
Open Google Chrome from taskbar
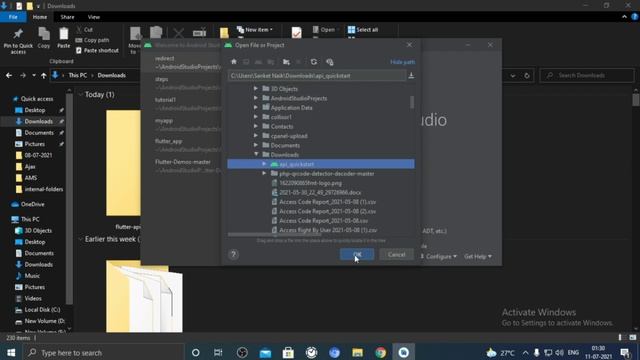[x=380, y=352]
